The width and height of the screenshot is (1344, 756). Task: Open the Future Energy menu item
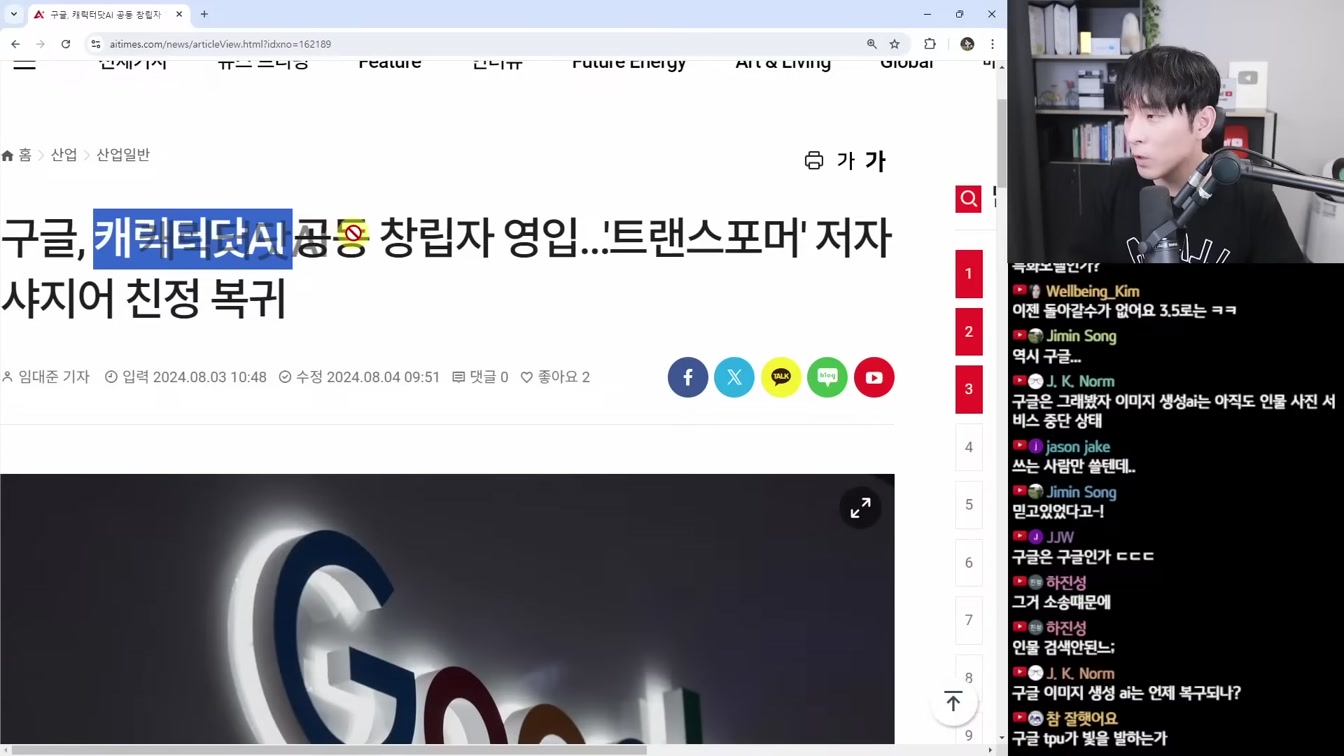coord(629,64)
